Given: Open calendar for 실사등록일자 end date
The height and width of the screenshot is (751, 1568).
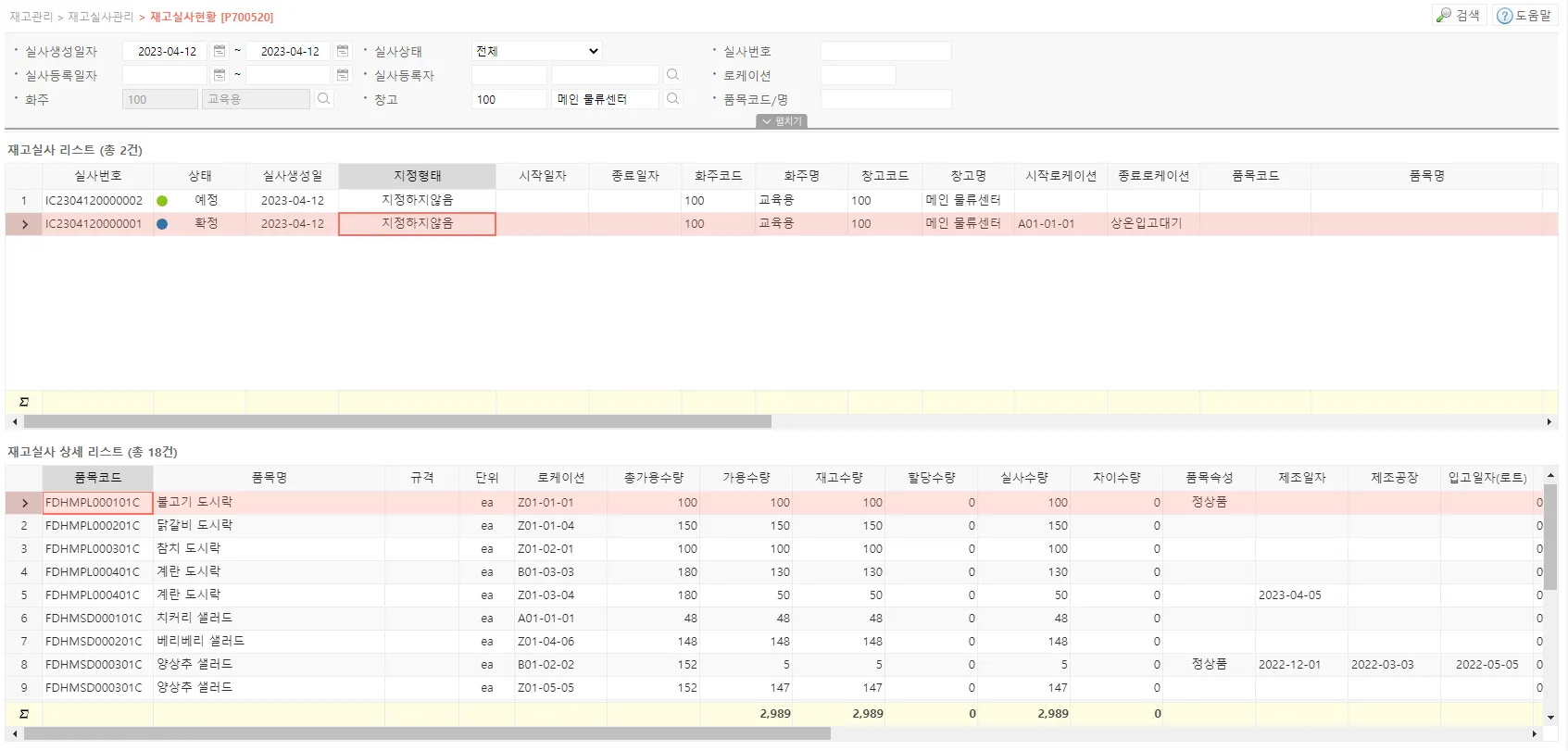Looking at the screenshot, I should pyautogui.click(x=343, y=75).
